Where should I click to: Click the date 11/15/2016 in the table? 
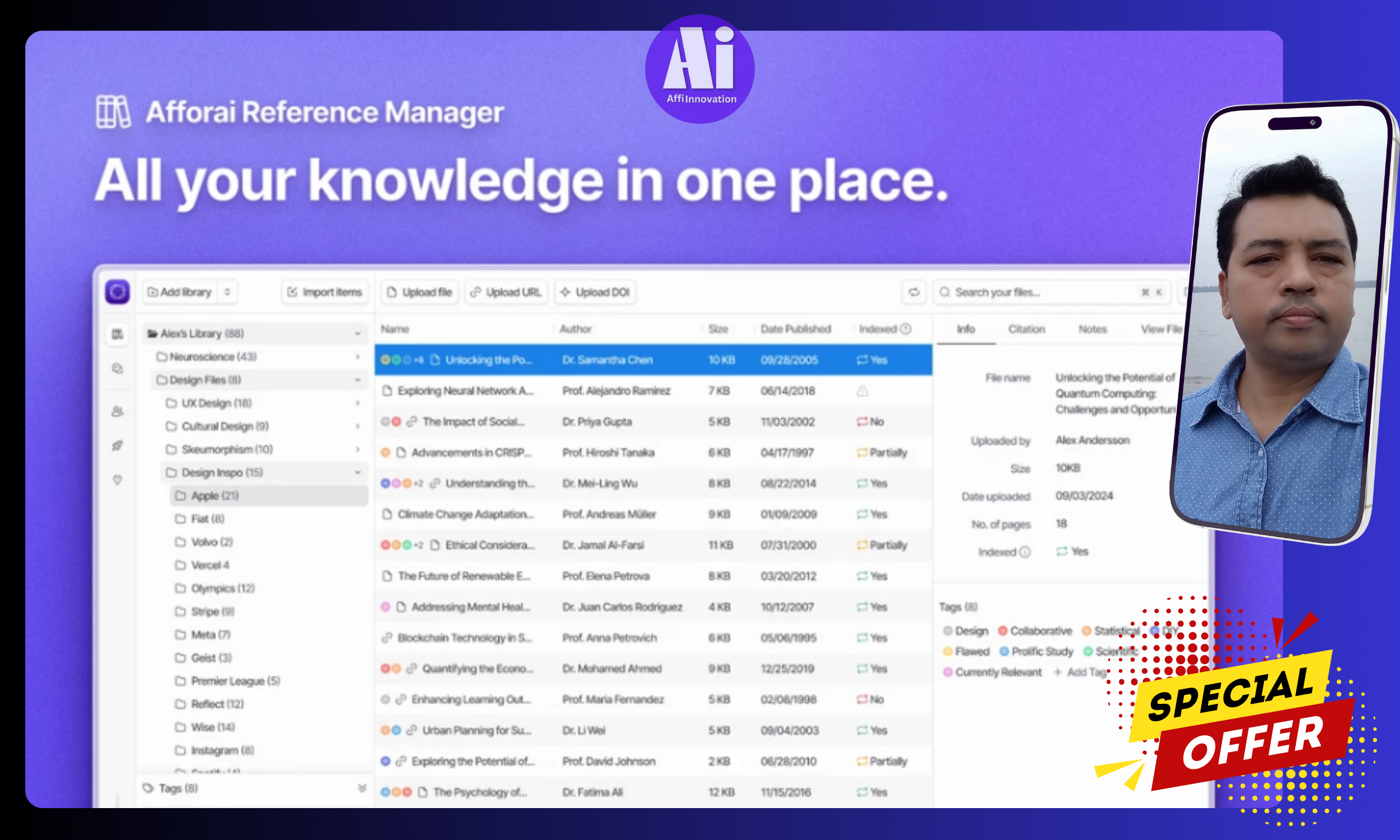(x=786, y=792)
